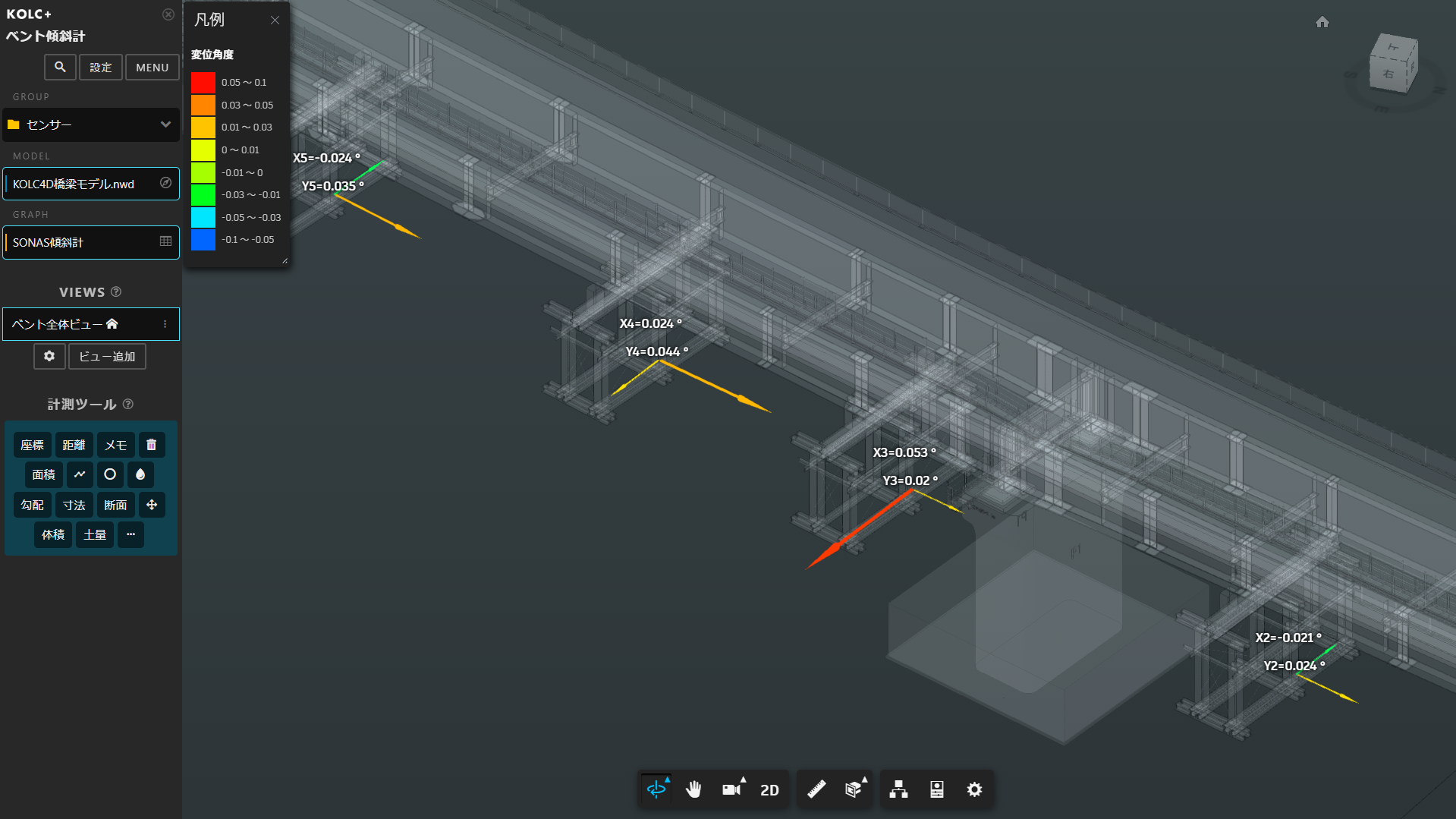Screen dimensions: 1456x819
Task: Open the SONAS傾斜計 graph item
Action: 91,242
